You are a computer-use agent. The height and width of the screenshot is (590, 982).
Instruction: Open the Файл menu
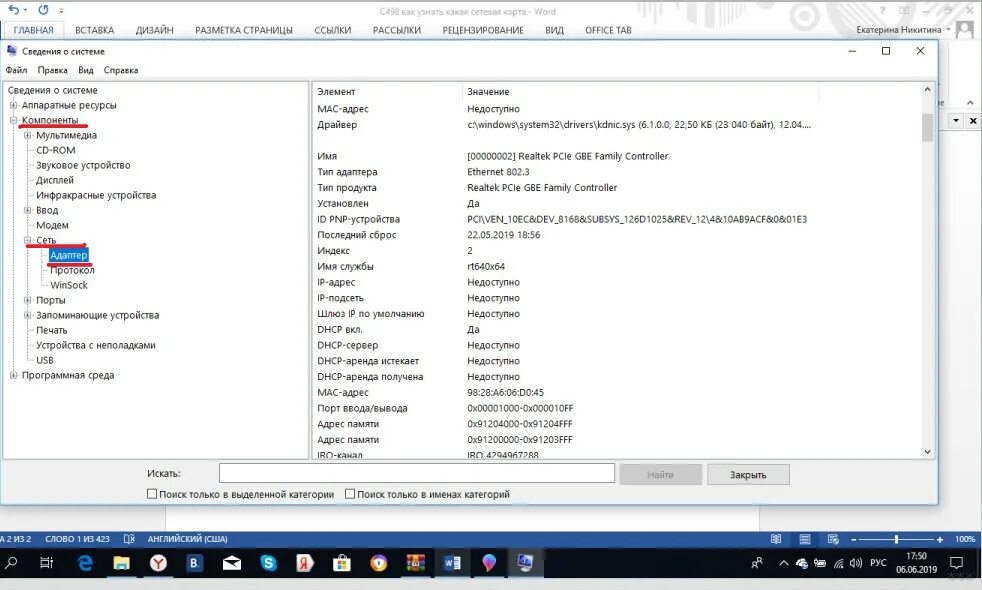[x=16, y=70]
